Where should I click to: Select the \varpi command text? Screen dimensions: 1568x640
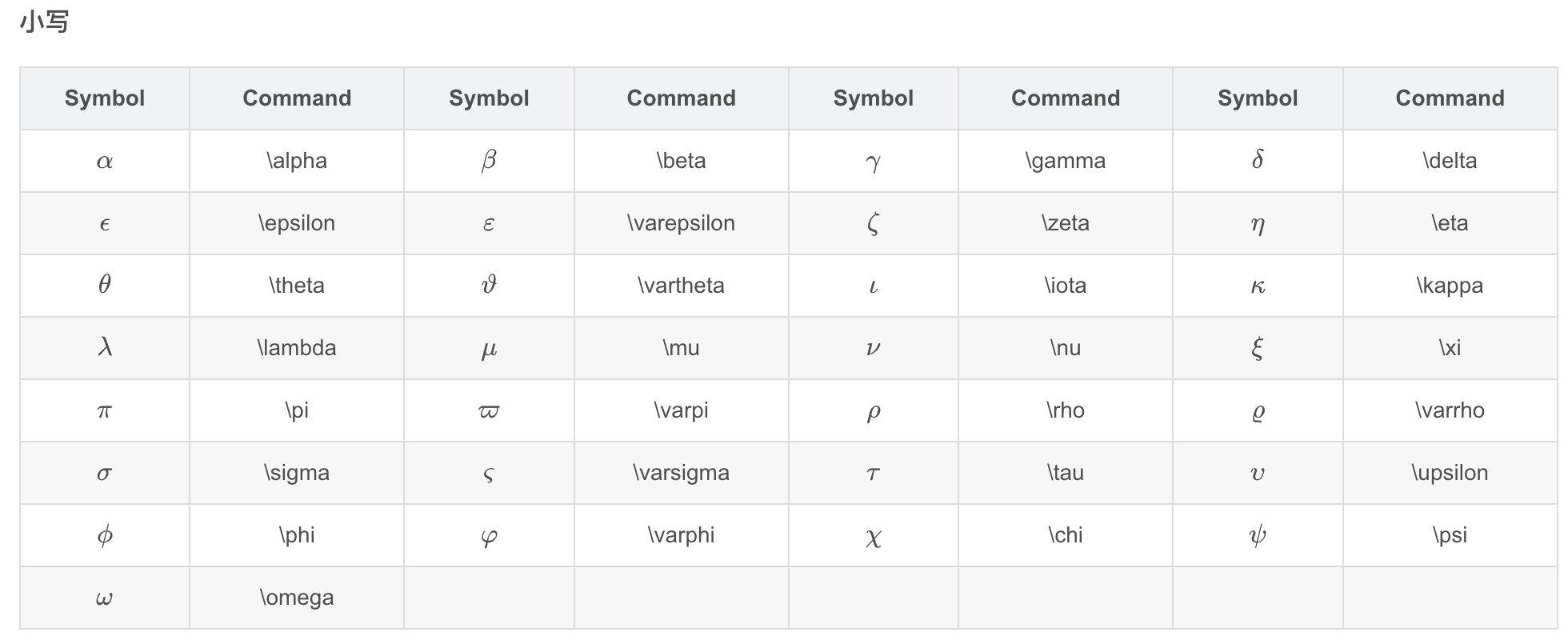(x=681, y=410)
